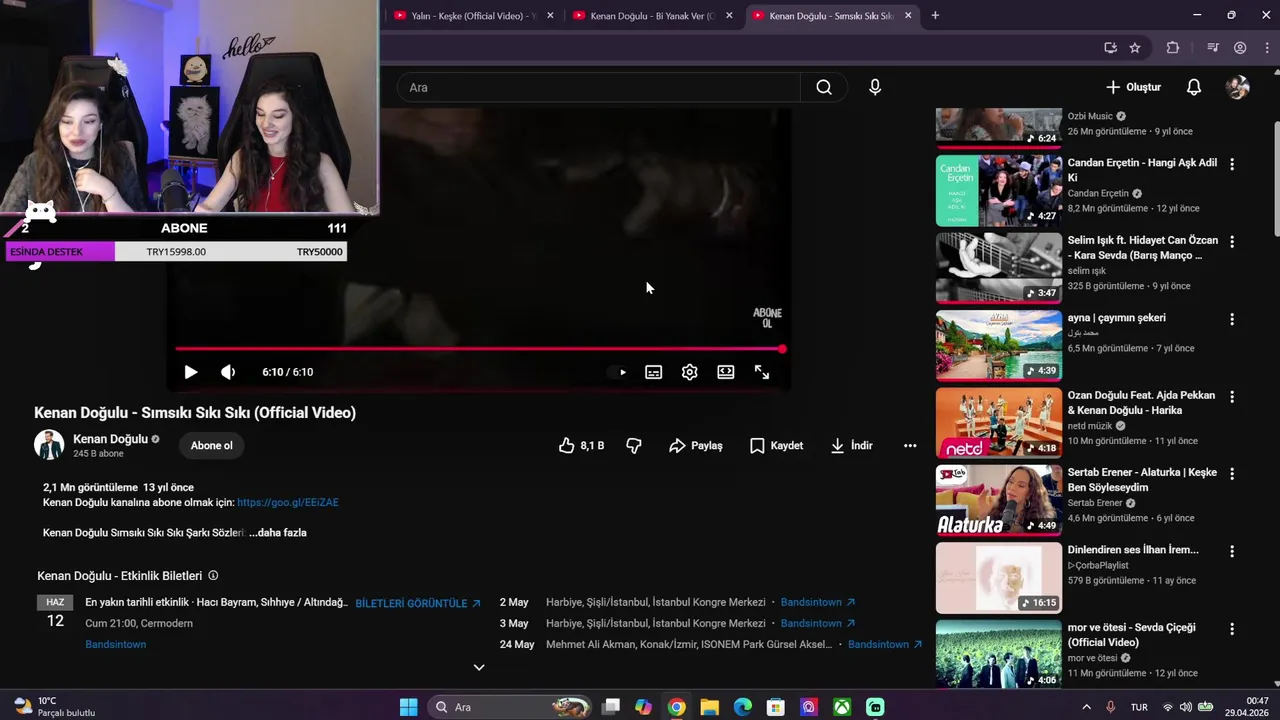Save the video with Kaydet

[776, 445]
